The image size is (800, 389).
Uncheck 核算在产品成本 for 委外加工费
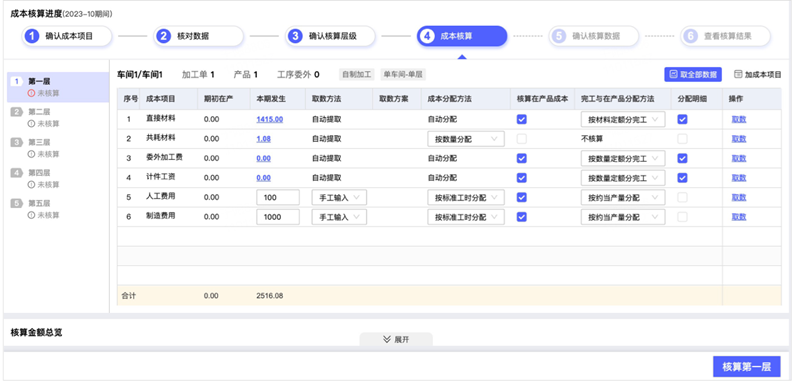[521, 158]
